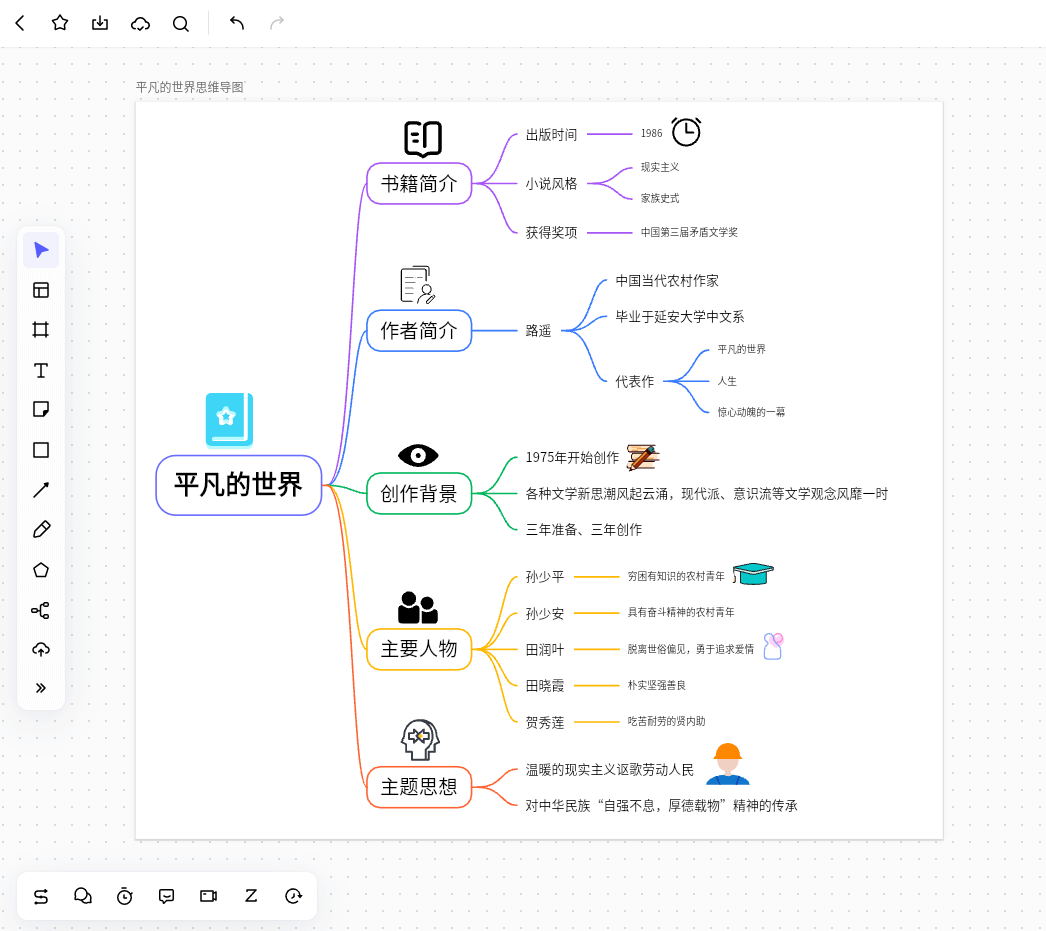
Task: Click the 获得奖项 subtopic
Action: (551, 232)
